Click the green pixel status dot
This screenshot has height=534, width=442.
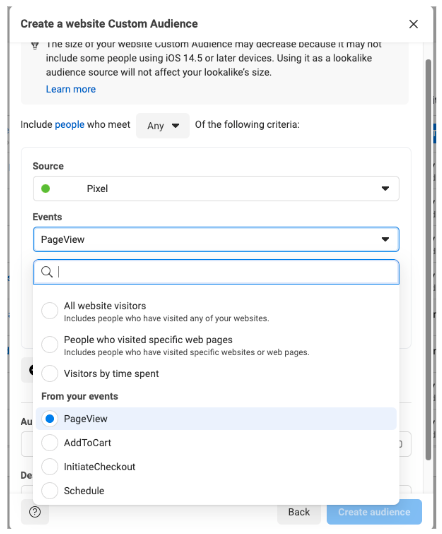(45, 188)
